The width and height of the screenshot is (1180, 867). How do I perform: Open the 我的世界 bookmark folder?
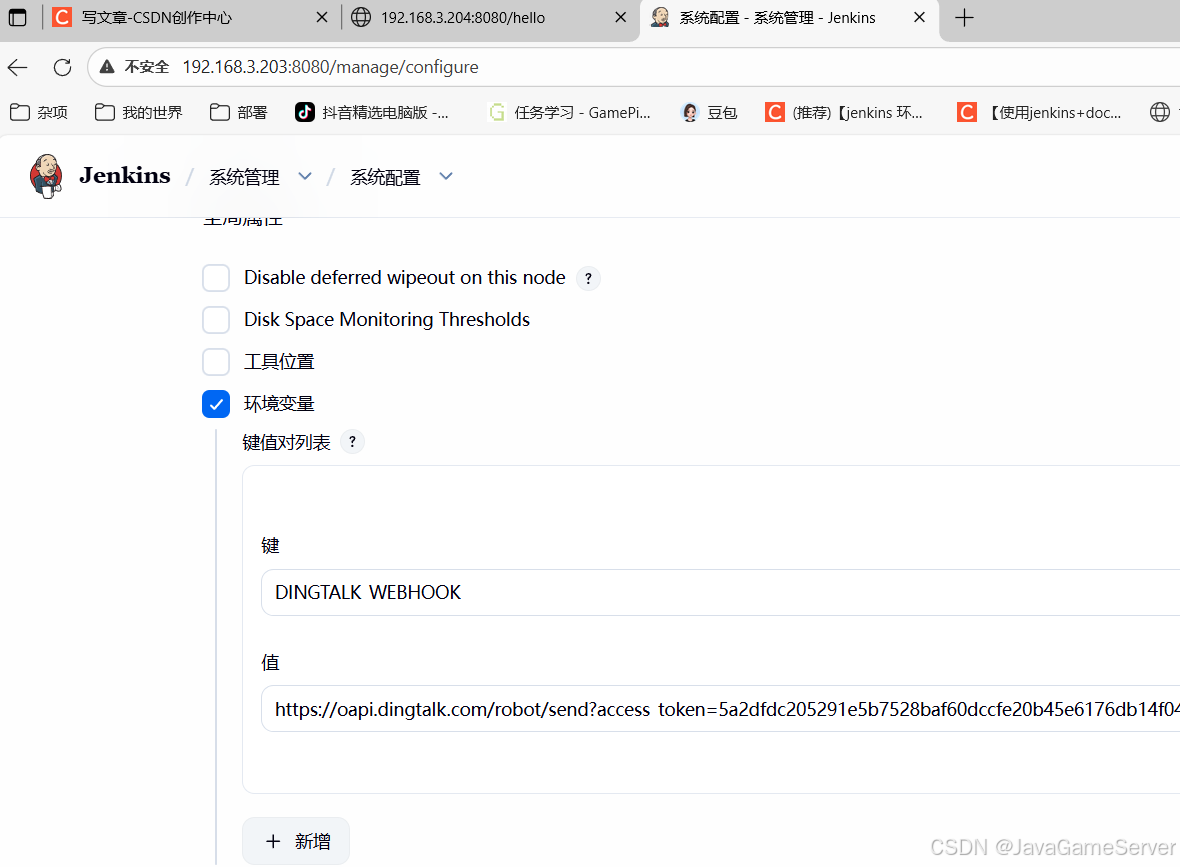pyautogui.click(x=138, y=112)
